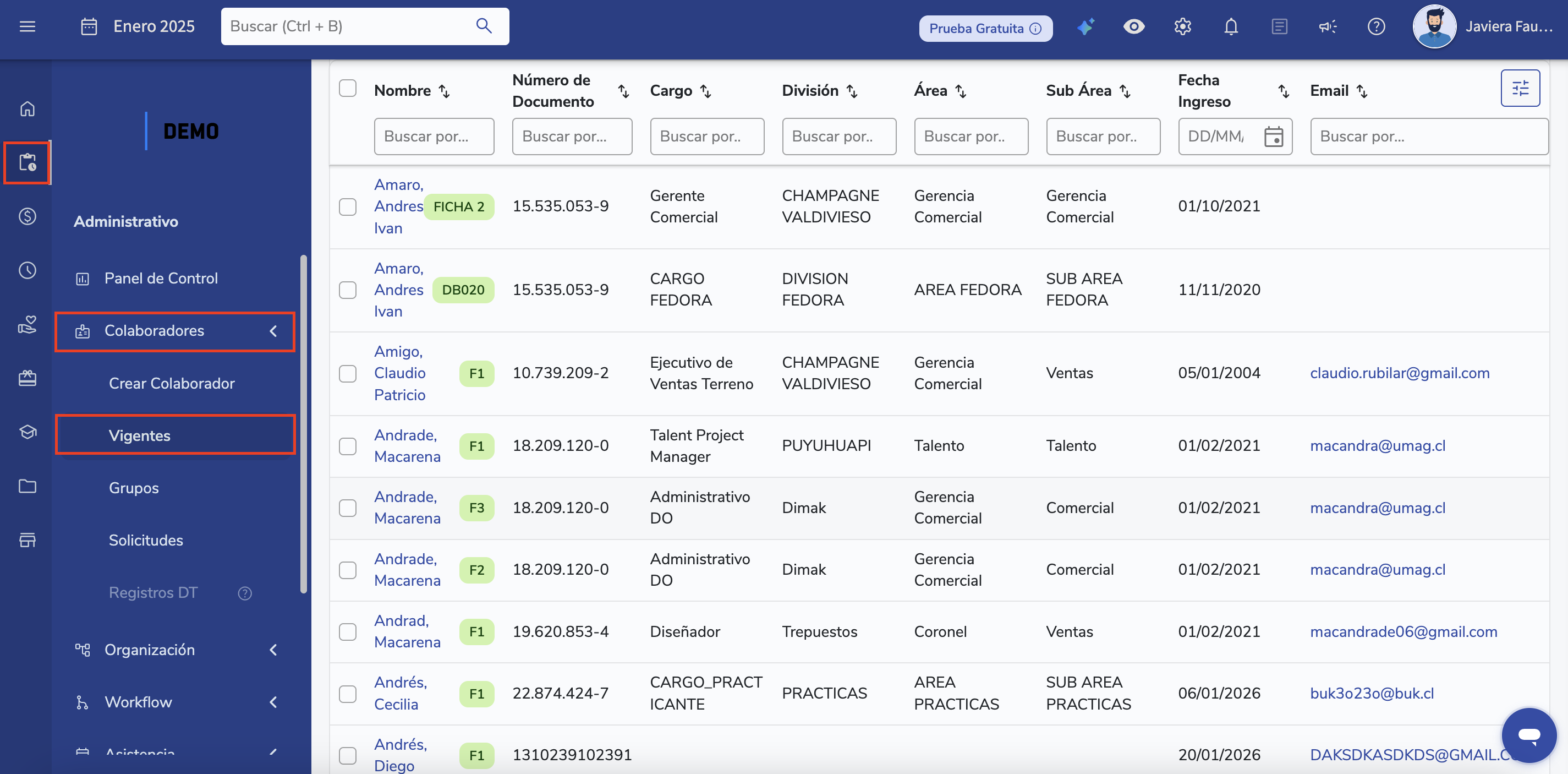This screenshot has width=1568, height=774.
Task: Open claudio.rubilar@gmail.com email link
Action: tap(1400, 373)
